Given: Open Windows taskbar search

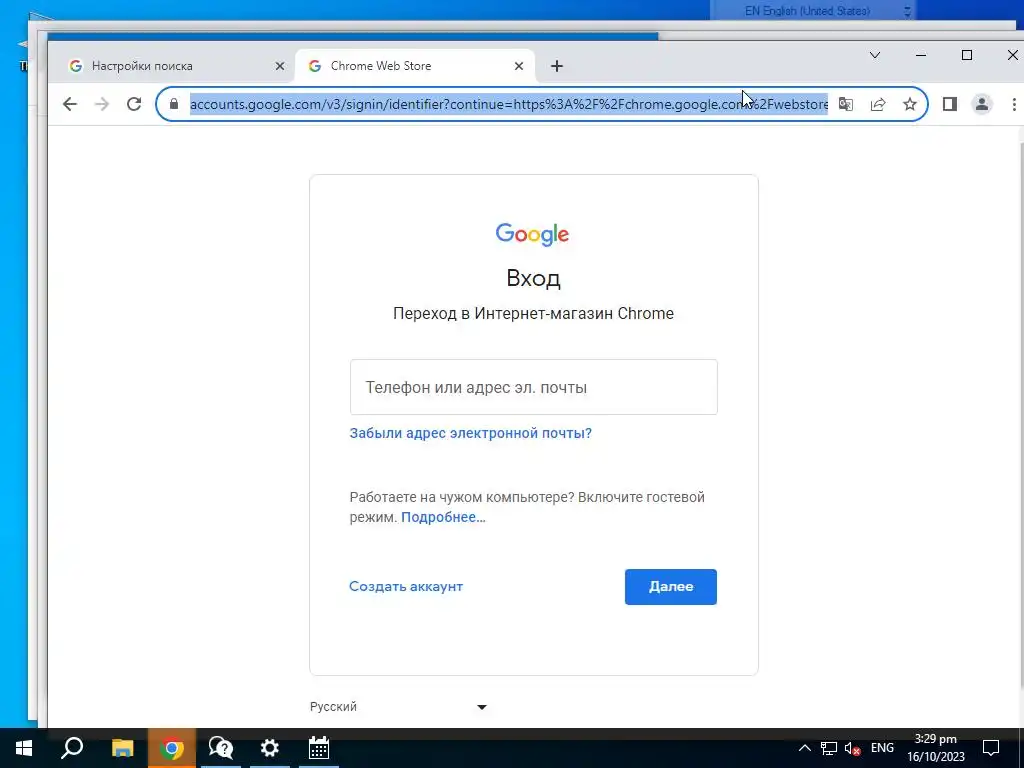Looking at the screenshot, I should [72, 748].
